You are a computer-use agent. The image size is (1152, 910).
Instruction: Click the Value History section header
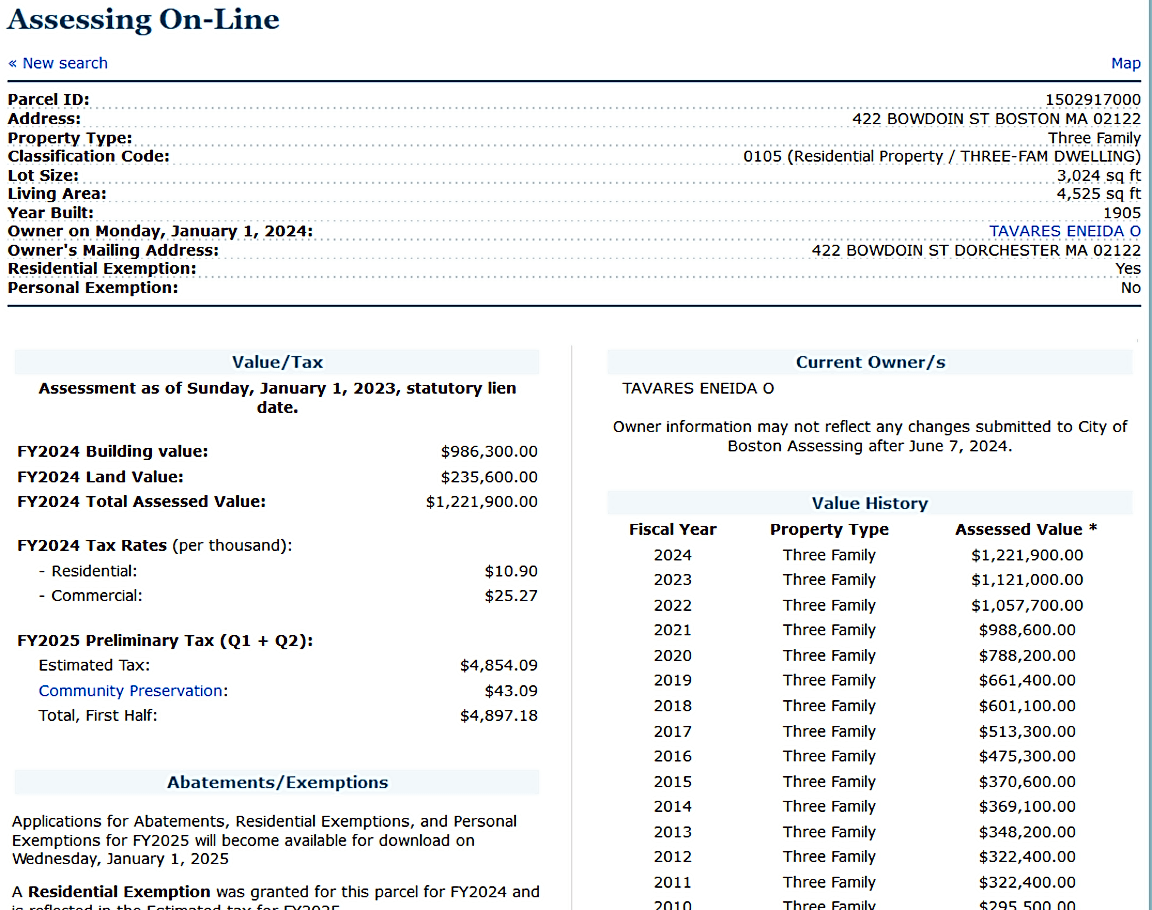tap(869, 503)
